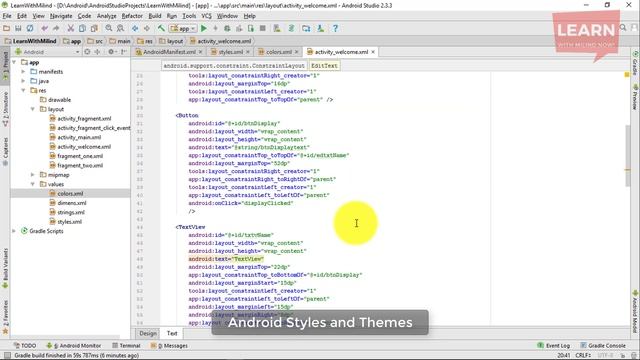Open the Event Log
The height and width of the screenshot is (360, 640).
[553, 346]
